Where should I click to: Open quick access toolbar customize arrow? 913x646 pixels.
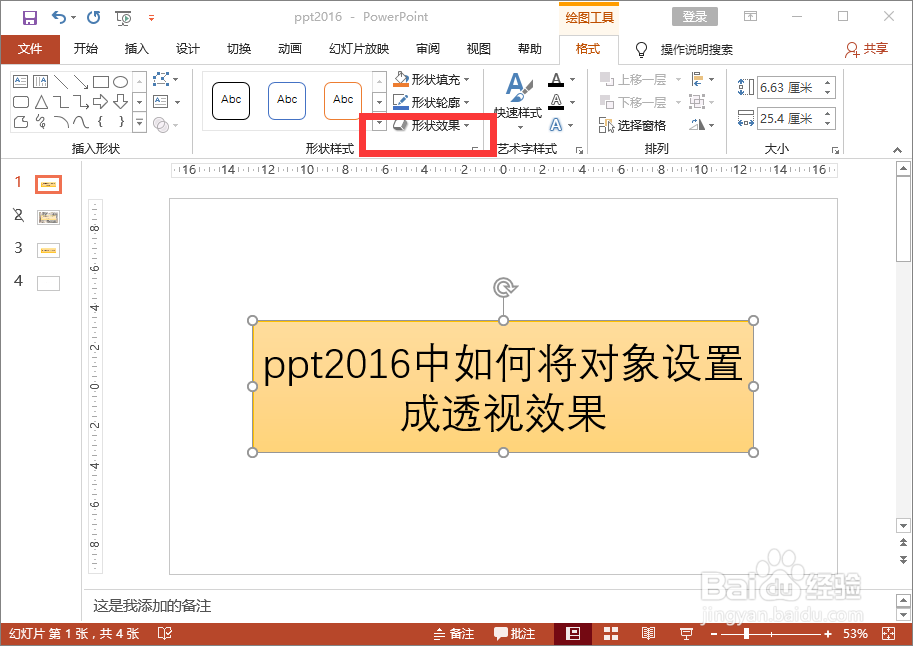click(x=151, y=18)
